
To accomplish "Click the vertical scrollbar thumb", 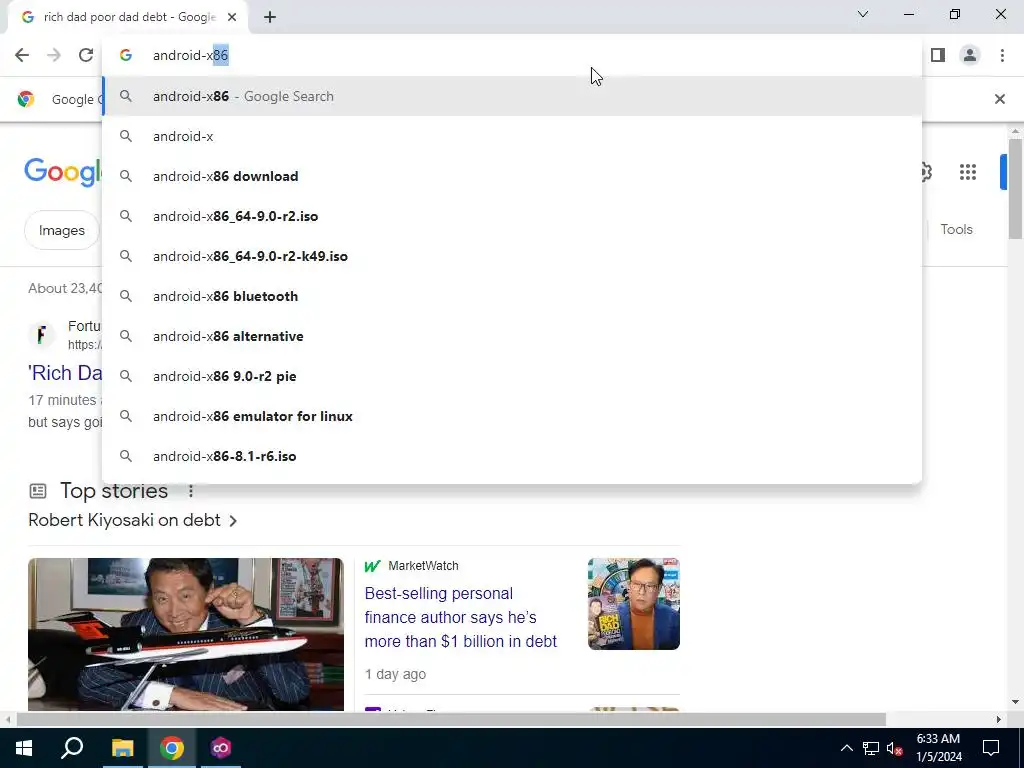I will pyautogui.click(x=1015, y=189).
